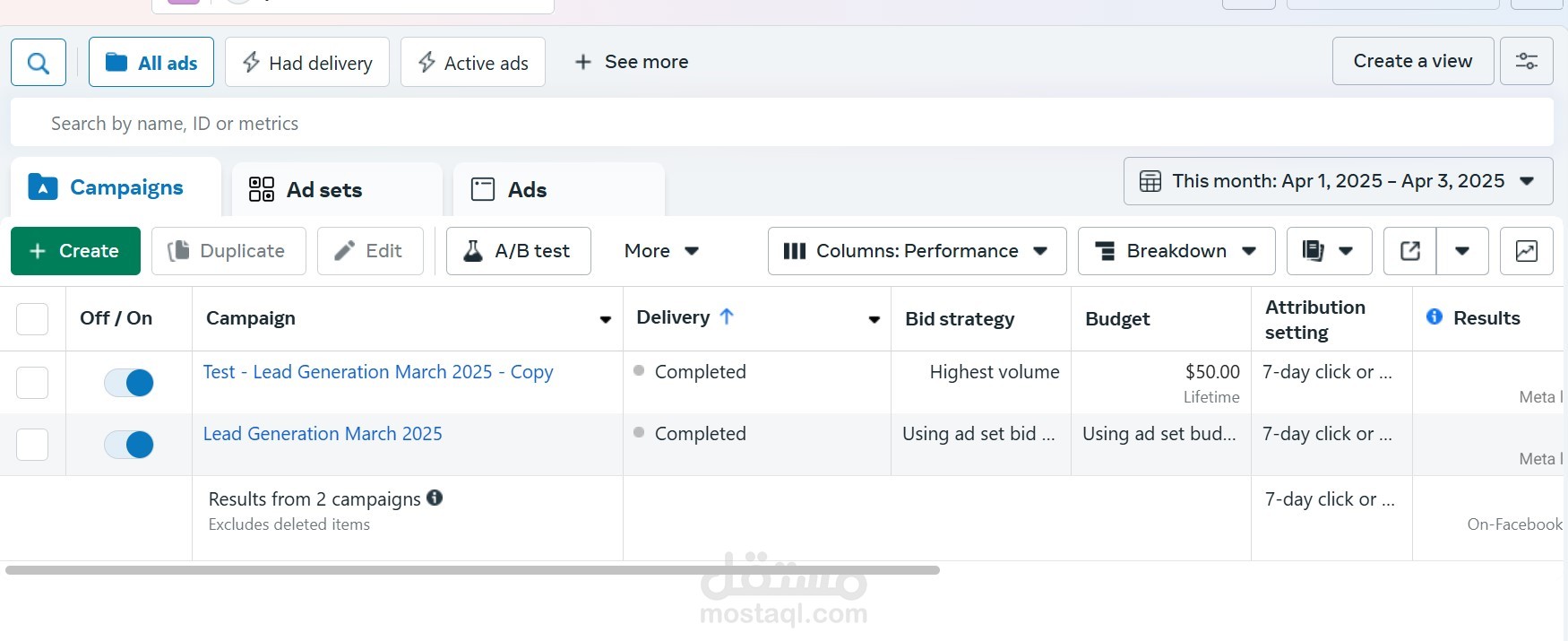Apply the Active ads filter
The width and height of the screenshot is (1568, 641).
[473, 62]
